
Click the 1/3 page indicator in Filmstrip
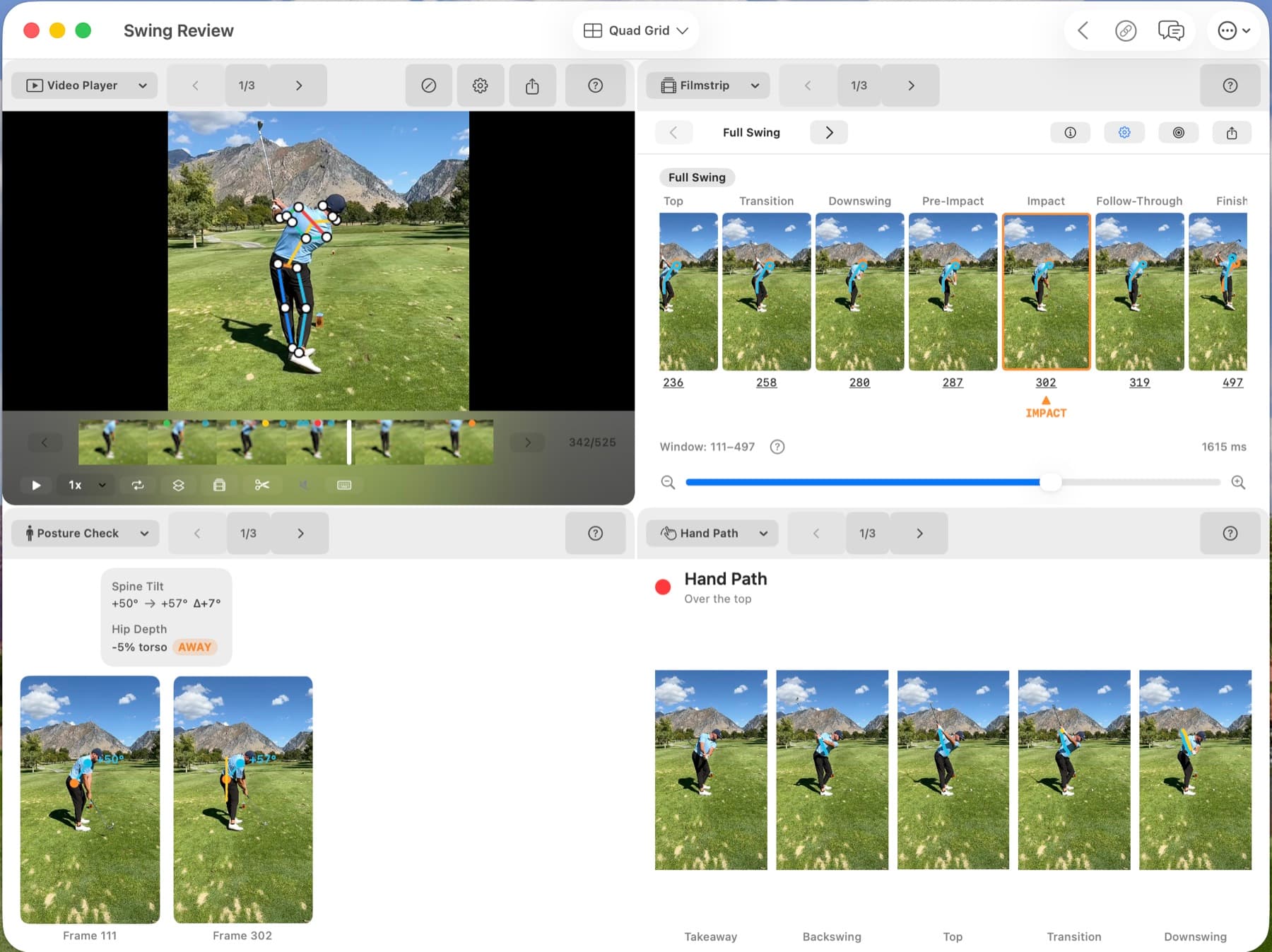[859, 86]
